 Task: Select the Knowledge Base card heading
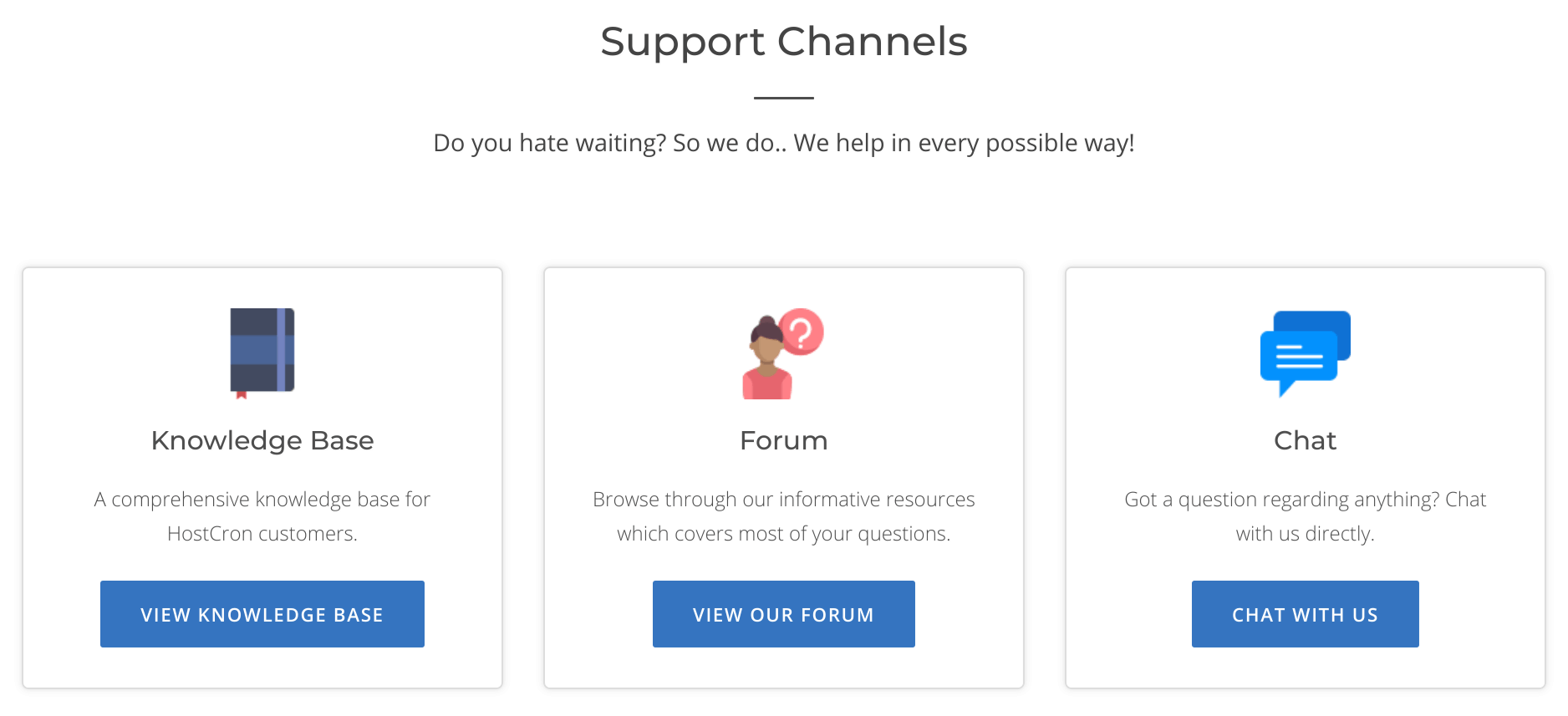262,440
